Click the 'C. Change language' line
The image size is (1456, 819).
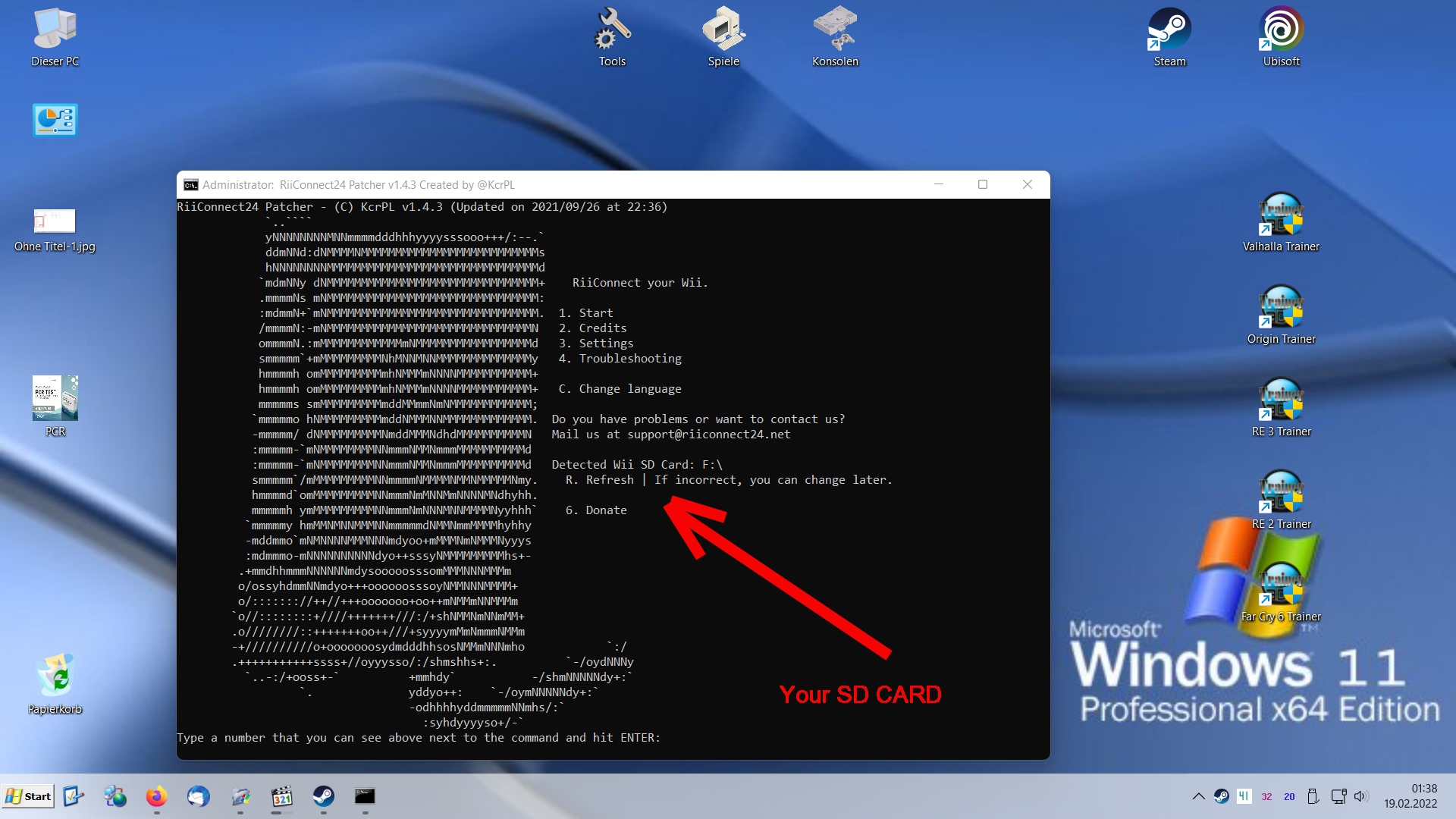[x=620, y=389]
